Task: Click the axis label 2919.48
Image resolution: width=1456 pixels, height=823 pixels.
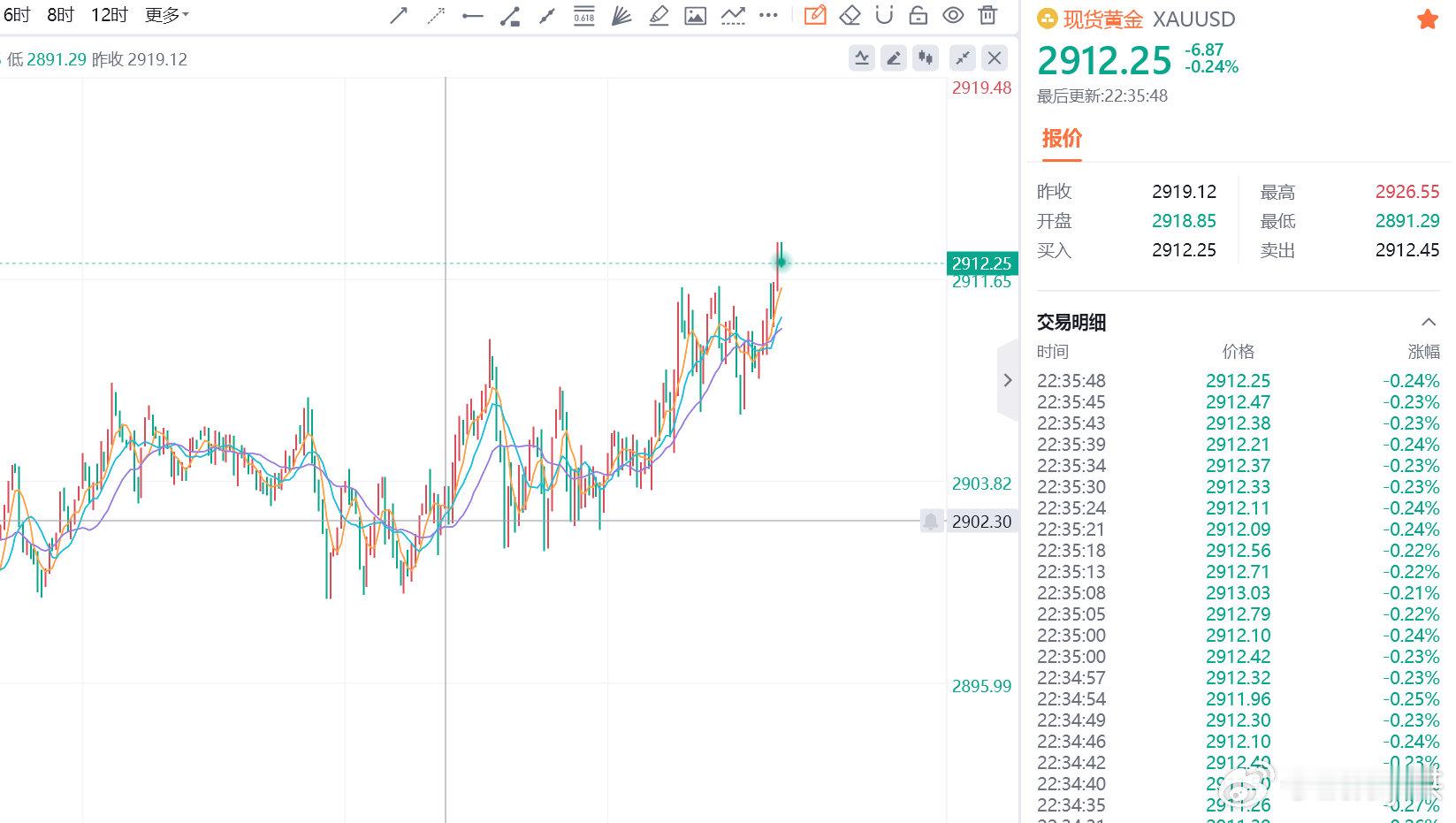Action: click(981, 88)
